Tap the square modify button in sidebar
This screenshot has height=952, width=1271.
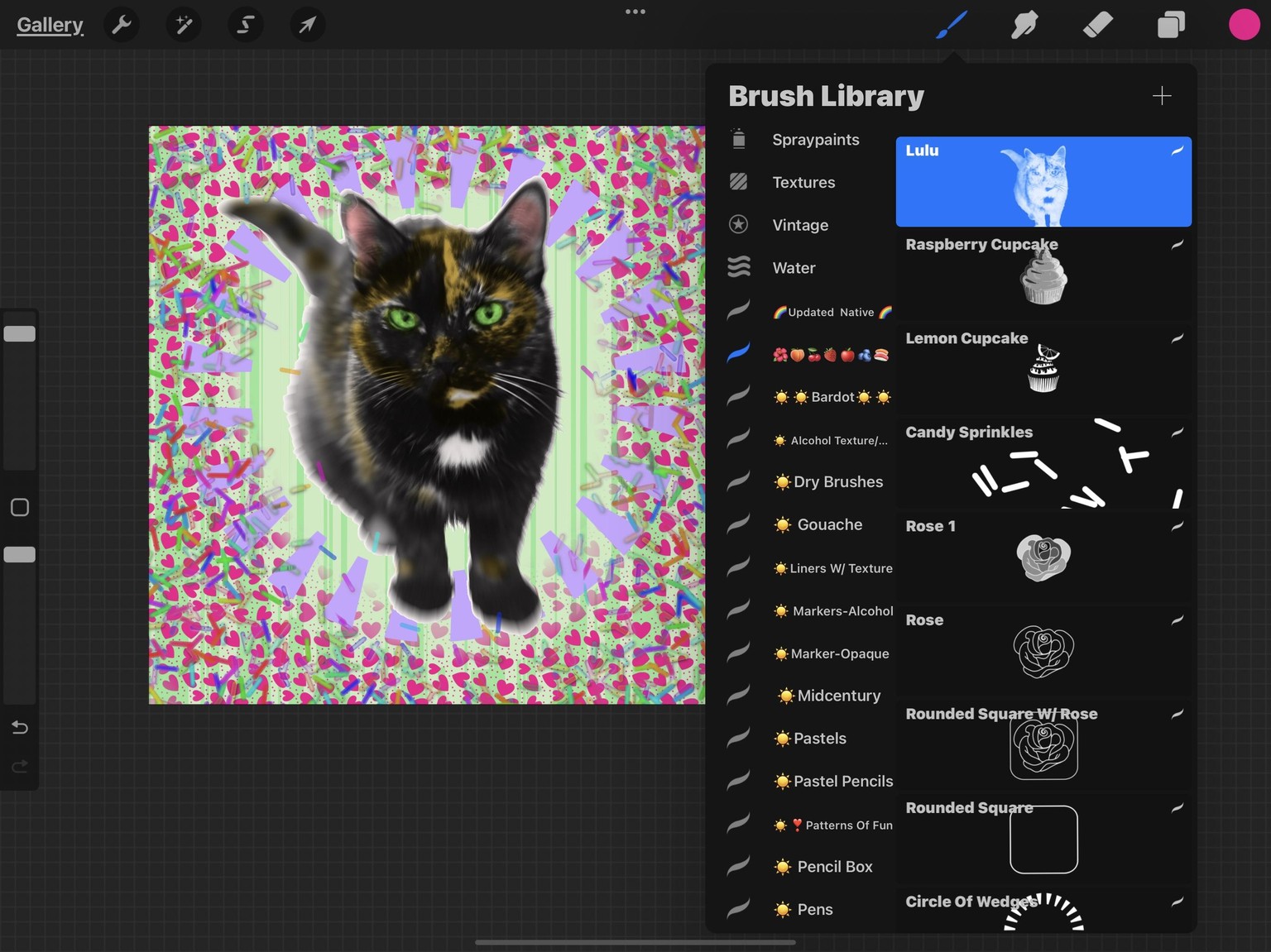[20, 507]
